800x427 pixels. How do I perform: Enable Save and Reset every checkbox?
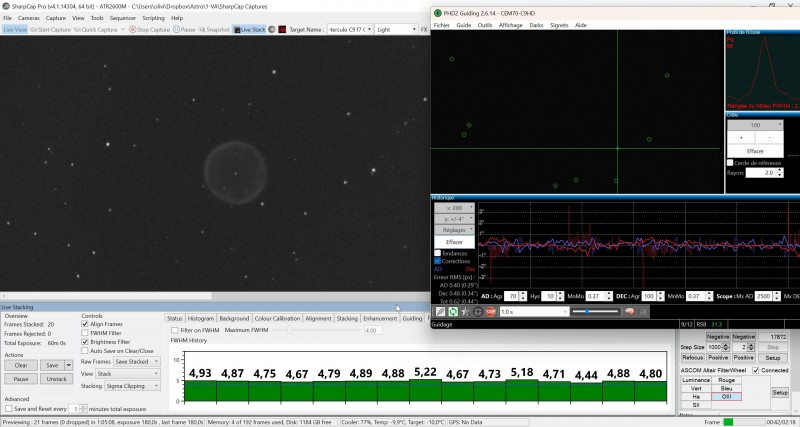click(x=9, y=409)
